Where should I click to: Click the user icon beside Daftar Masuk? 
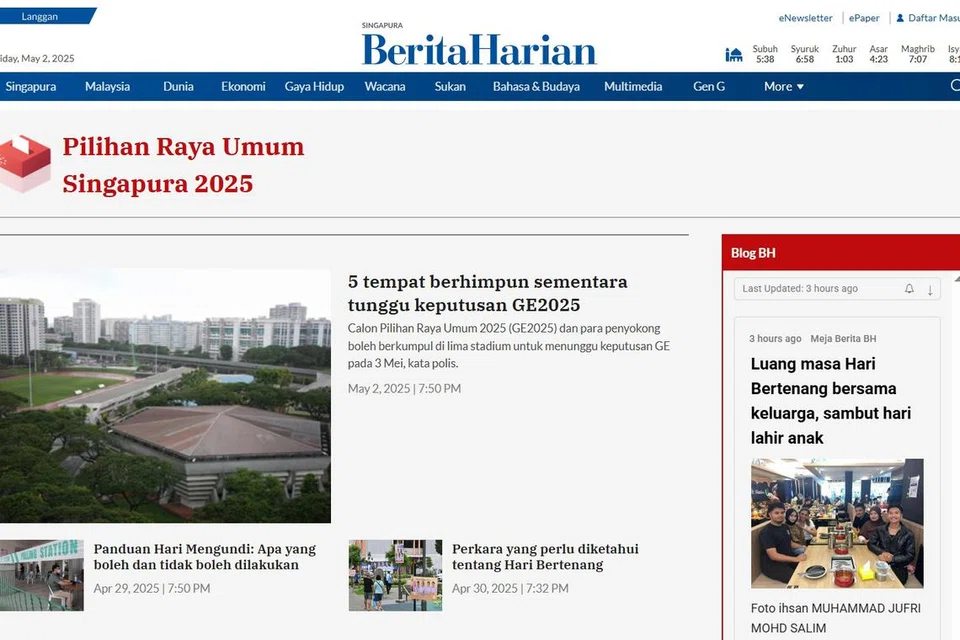pyautogui.click(x=900, y=18)
